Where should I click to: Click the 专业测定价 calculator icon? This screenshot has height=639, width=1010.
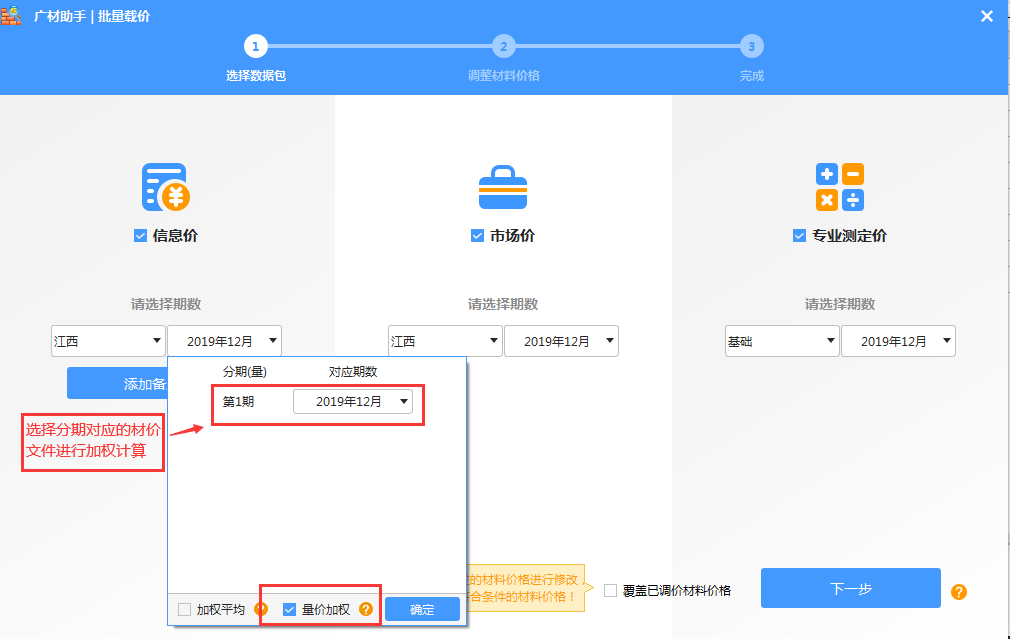839,187
